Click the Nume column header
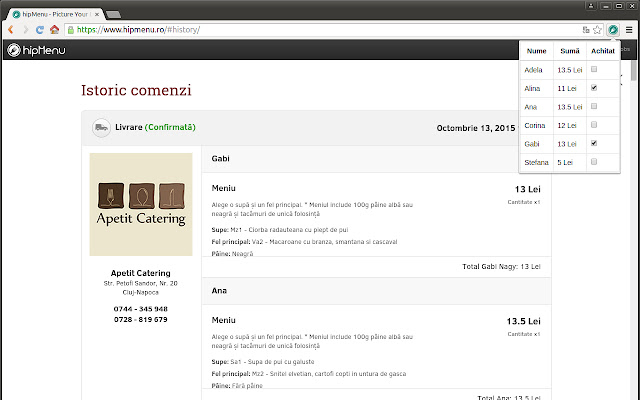This screenshot has height=400, width=640. [536, 51]
